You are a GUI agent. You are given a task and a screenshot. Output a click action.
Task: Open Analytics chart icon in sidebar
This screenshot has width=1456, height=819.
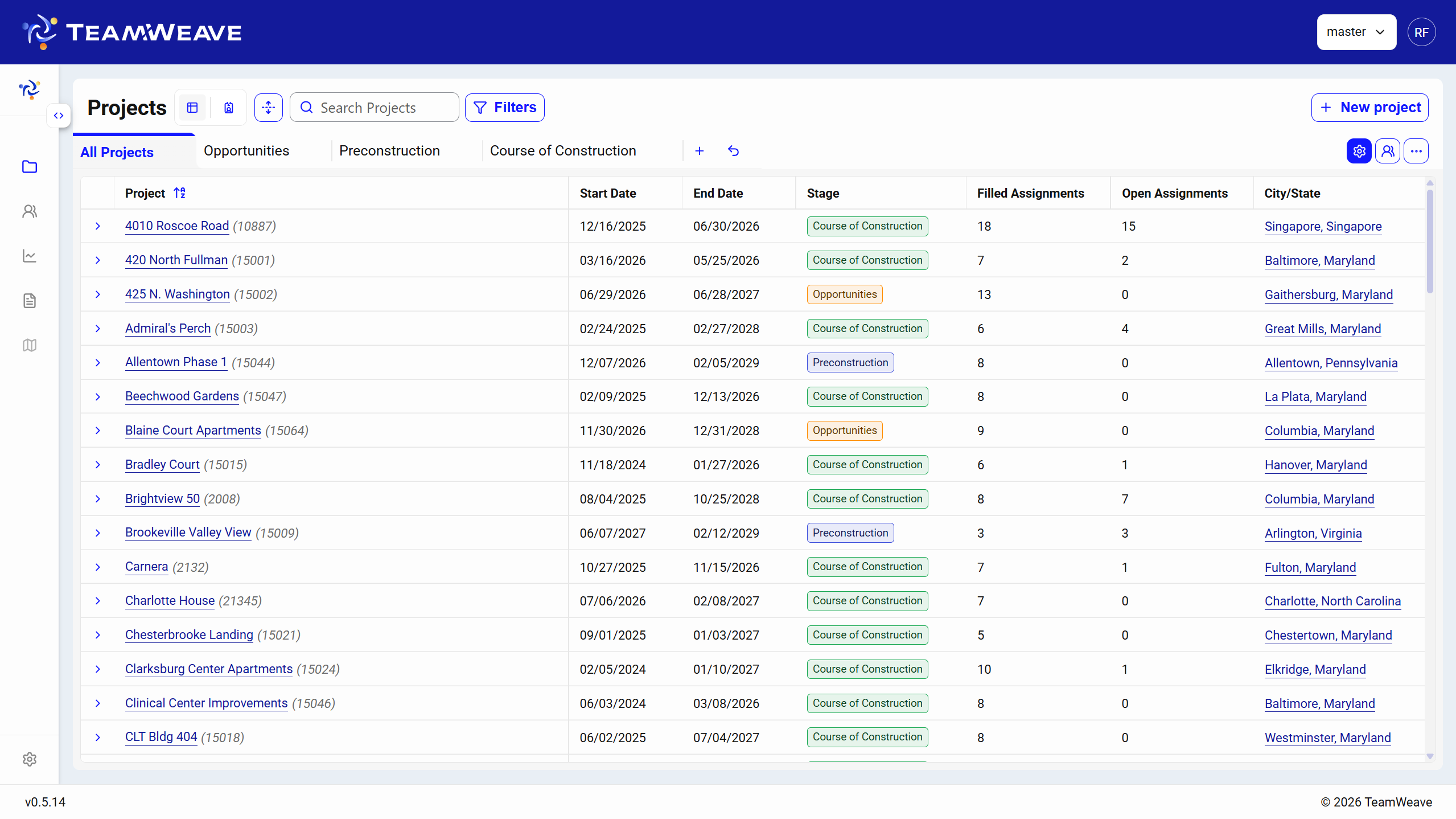tap(30, 256)
